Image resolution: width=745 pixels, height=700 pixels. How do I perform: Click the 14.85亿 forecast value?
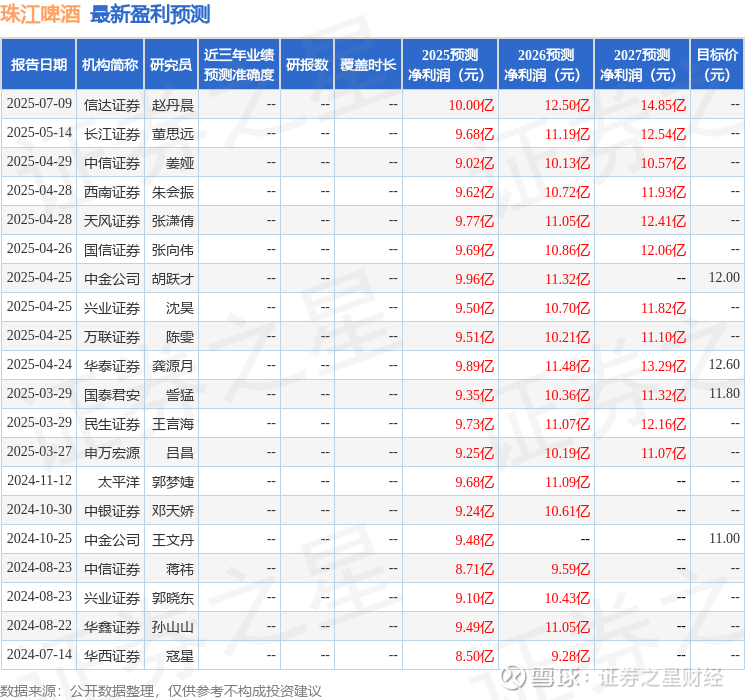point(663,105)
